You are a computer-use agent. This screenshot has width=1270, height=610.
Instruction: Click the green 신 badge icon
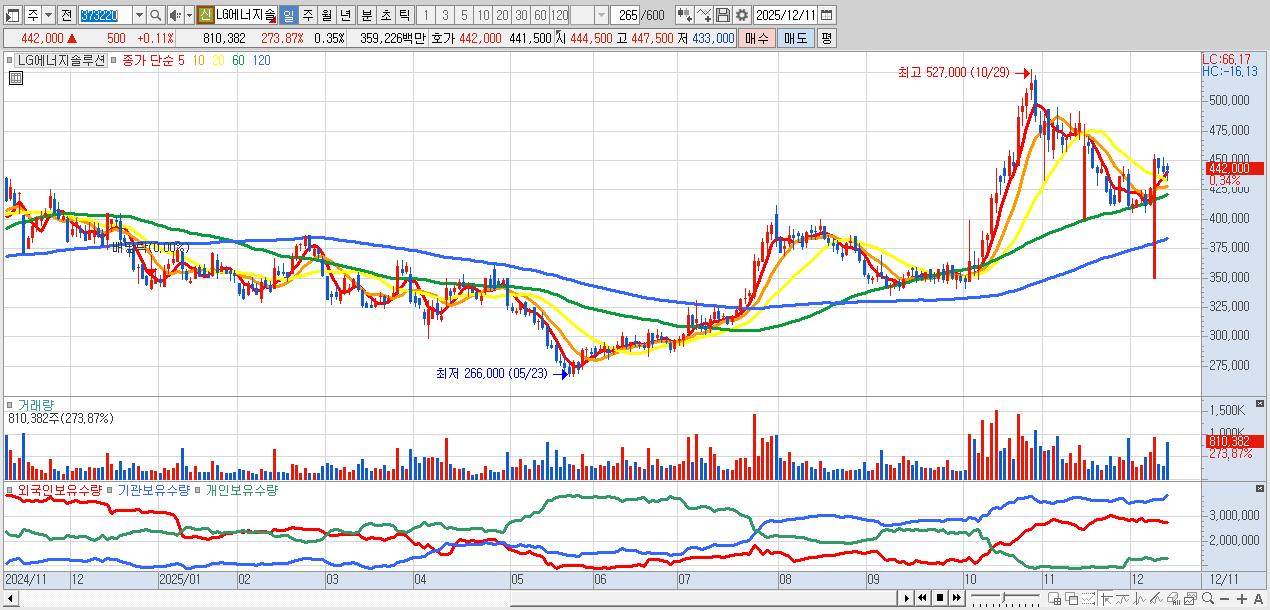205,16
